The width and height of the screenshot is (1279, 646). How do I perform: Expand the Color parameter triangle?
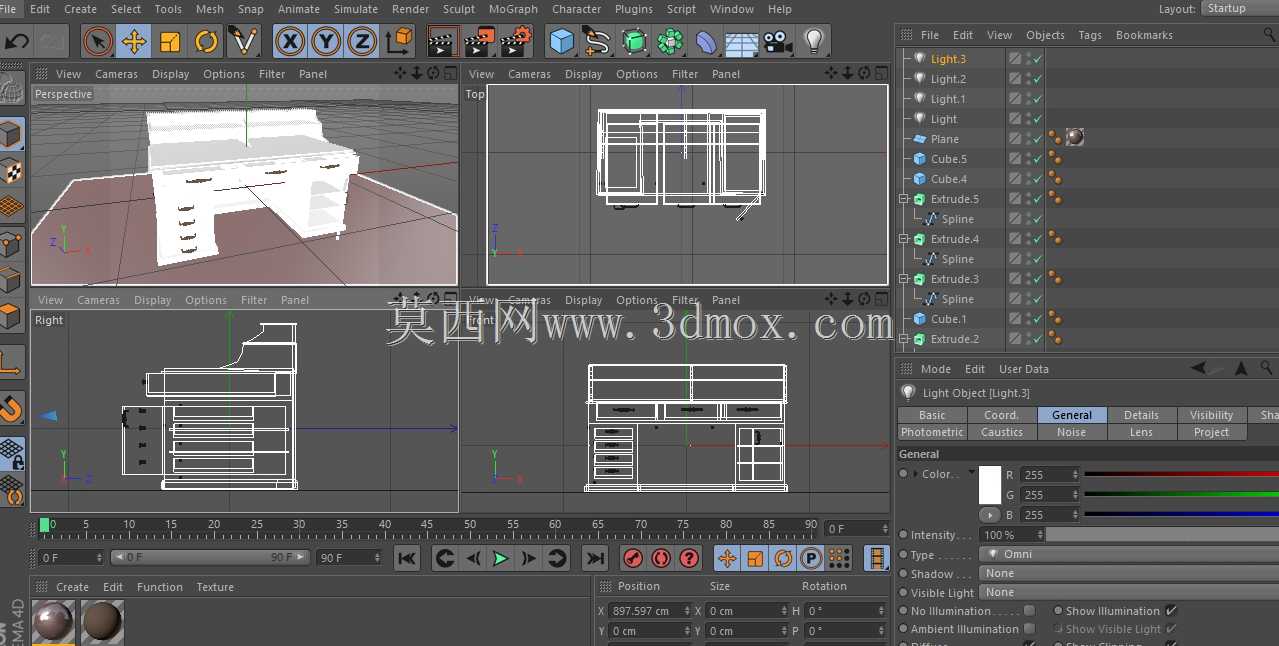click(x=915, y=474)
